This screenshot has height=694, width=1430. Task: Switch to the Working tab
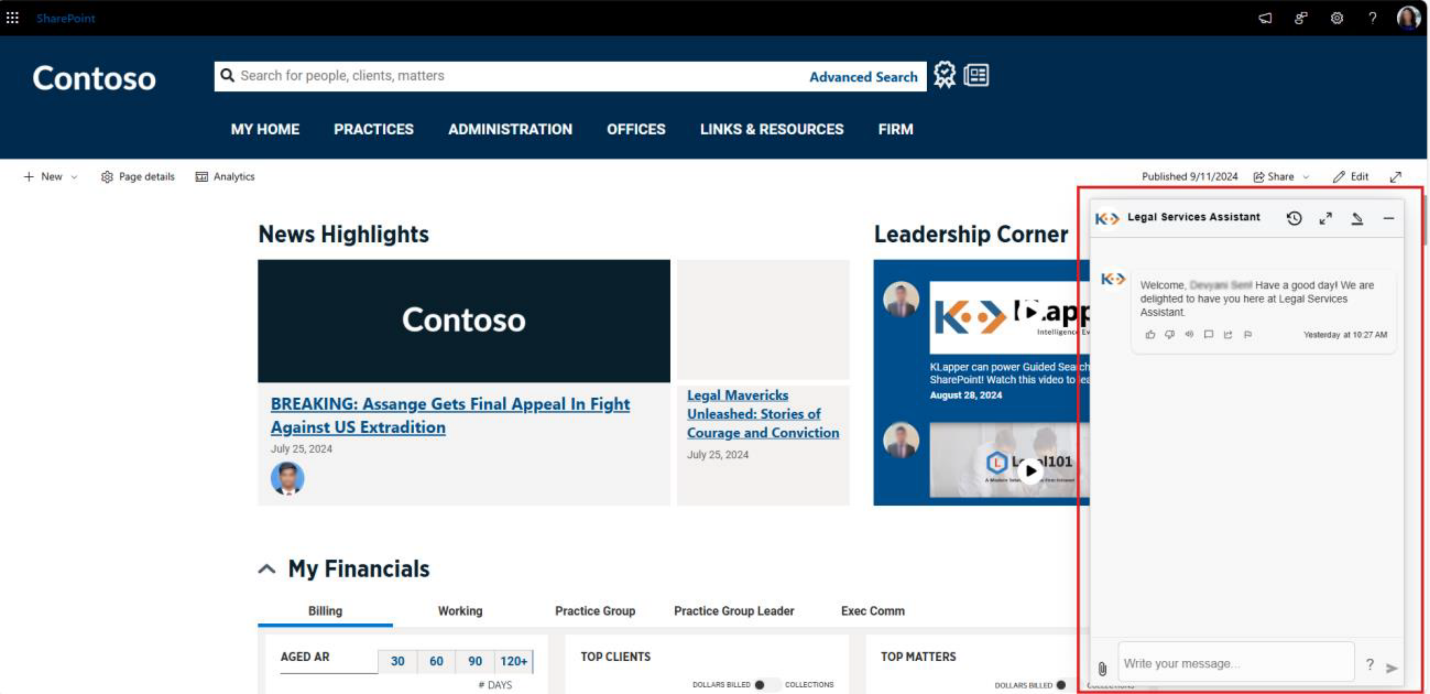(x=460, y=611)
